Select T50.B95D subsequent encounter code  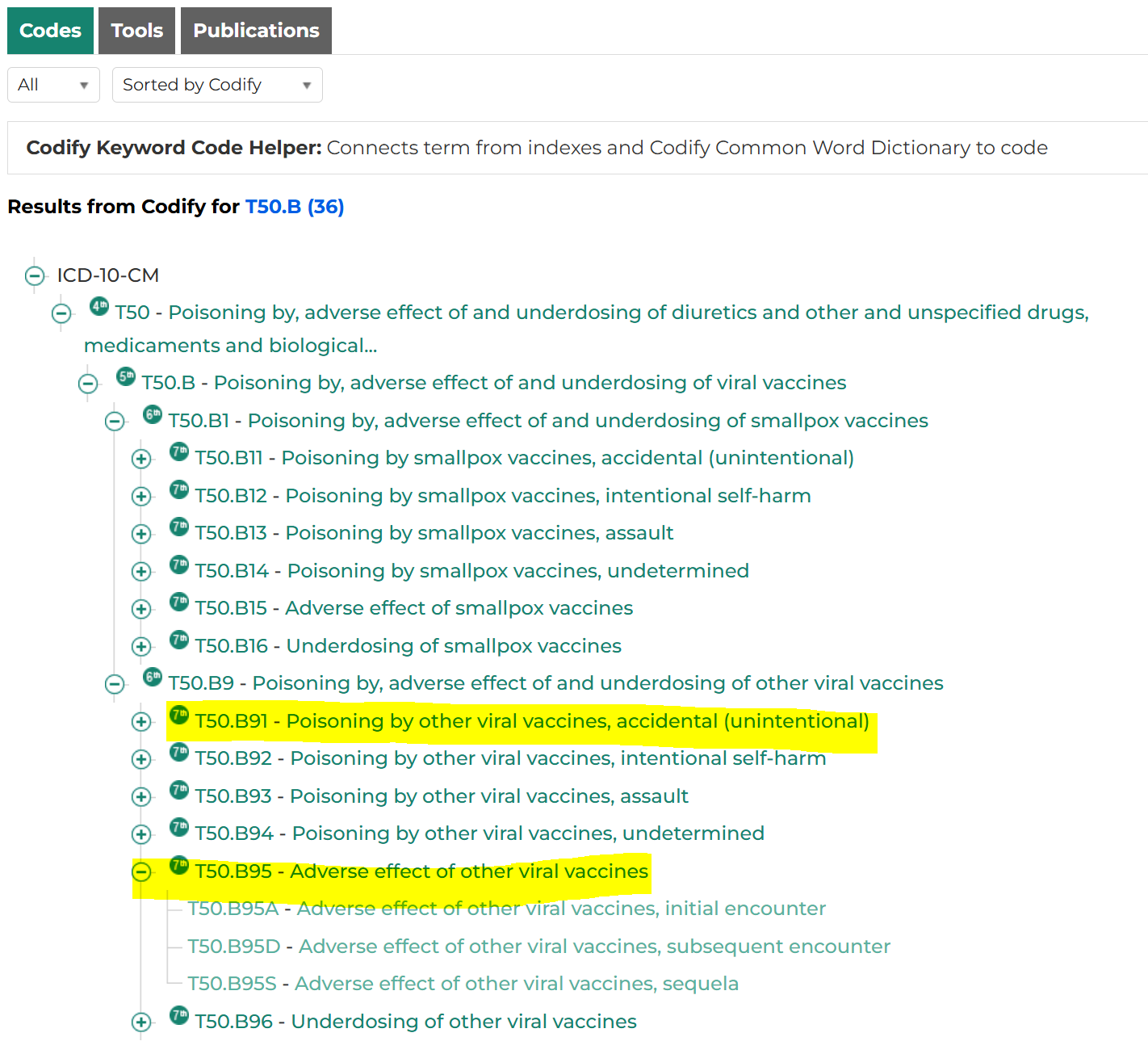tap(539, 947)
